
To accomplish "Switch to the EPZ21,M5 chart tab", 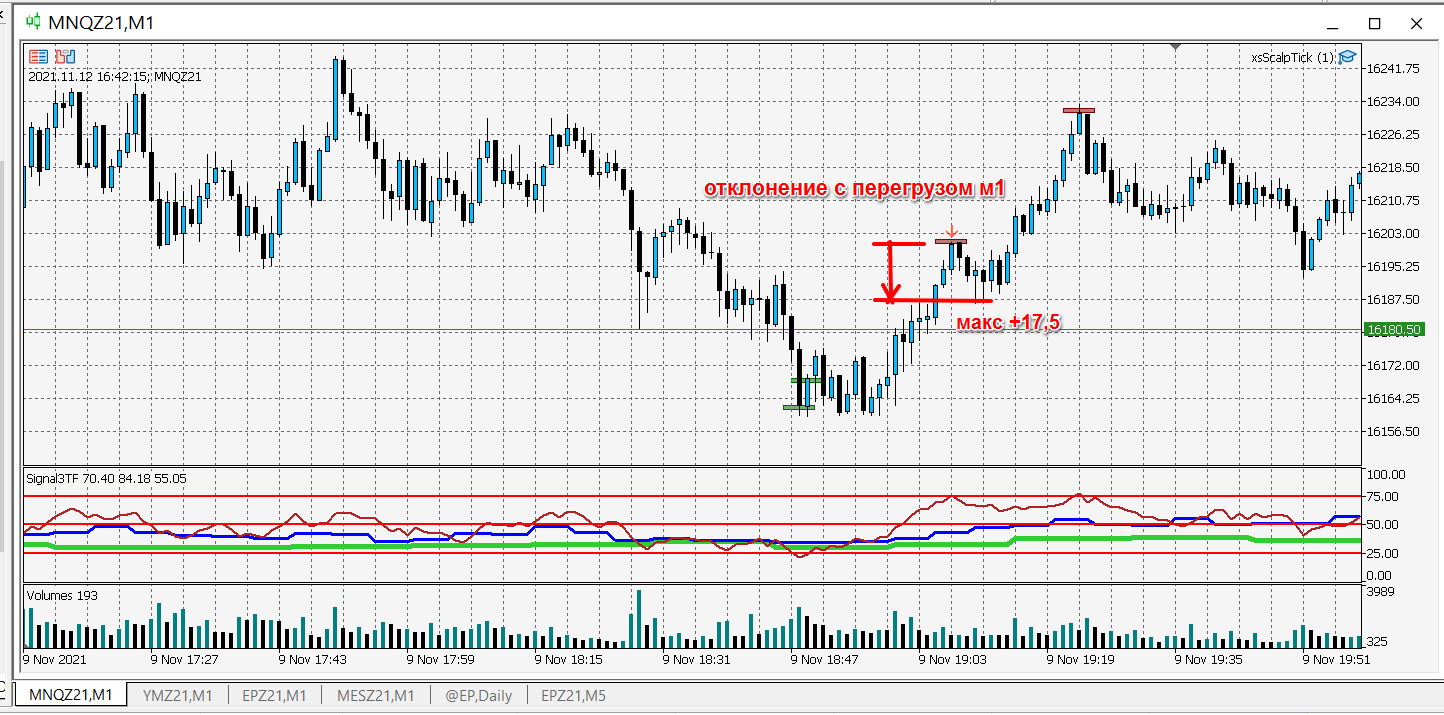I will [x=573, y=695].
